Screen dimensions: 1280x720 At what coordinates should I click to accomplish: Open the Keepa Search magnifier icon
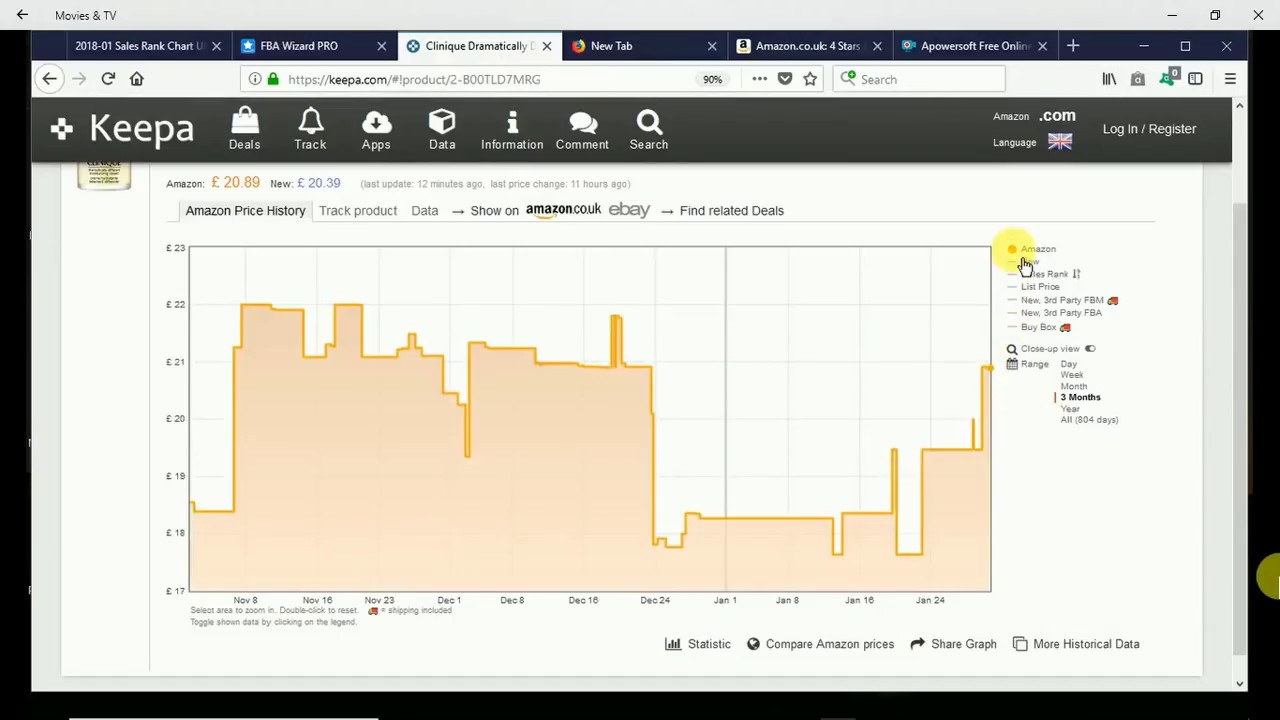click(649, 129)
